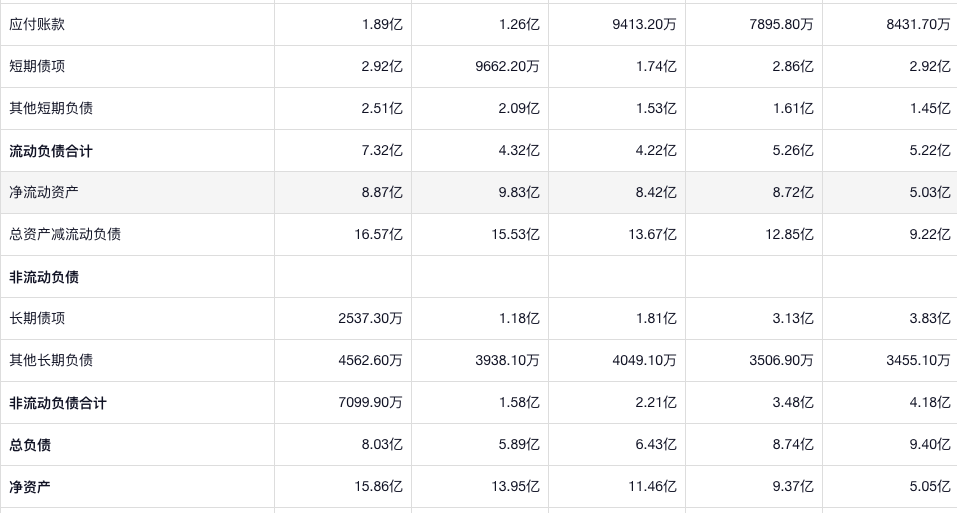Click the 9413.20万 cell in 应付账款 row

[x=644, y=24]
